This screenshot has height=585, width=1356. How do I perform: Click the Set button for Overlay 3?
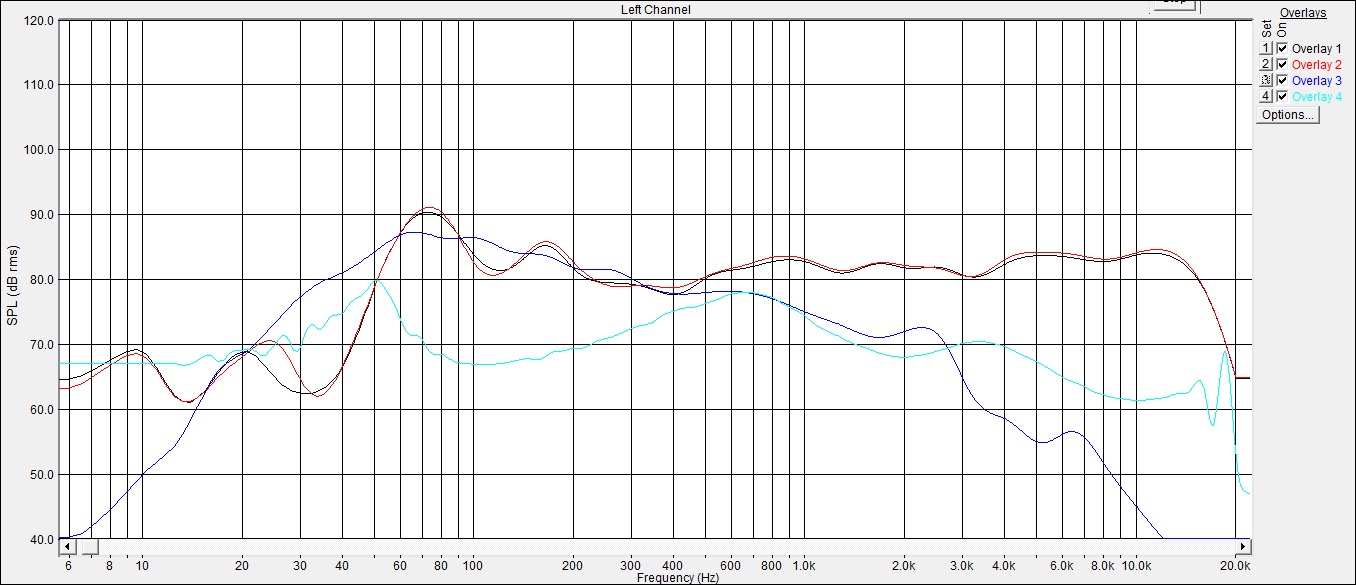(x=1265, y=80)
